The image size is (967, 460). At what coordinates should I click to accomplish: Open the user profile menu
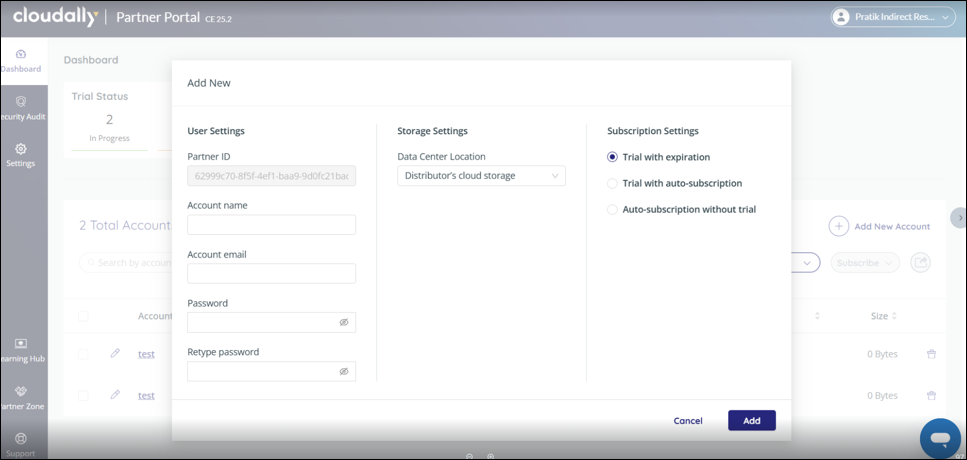pos(892,17)
